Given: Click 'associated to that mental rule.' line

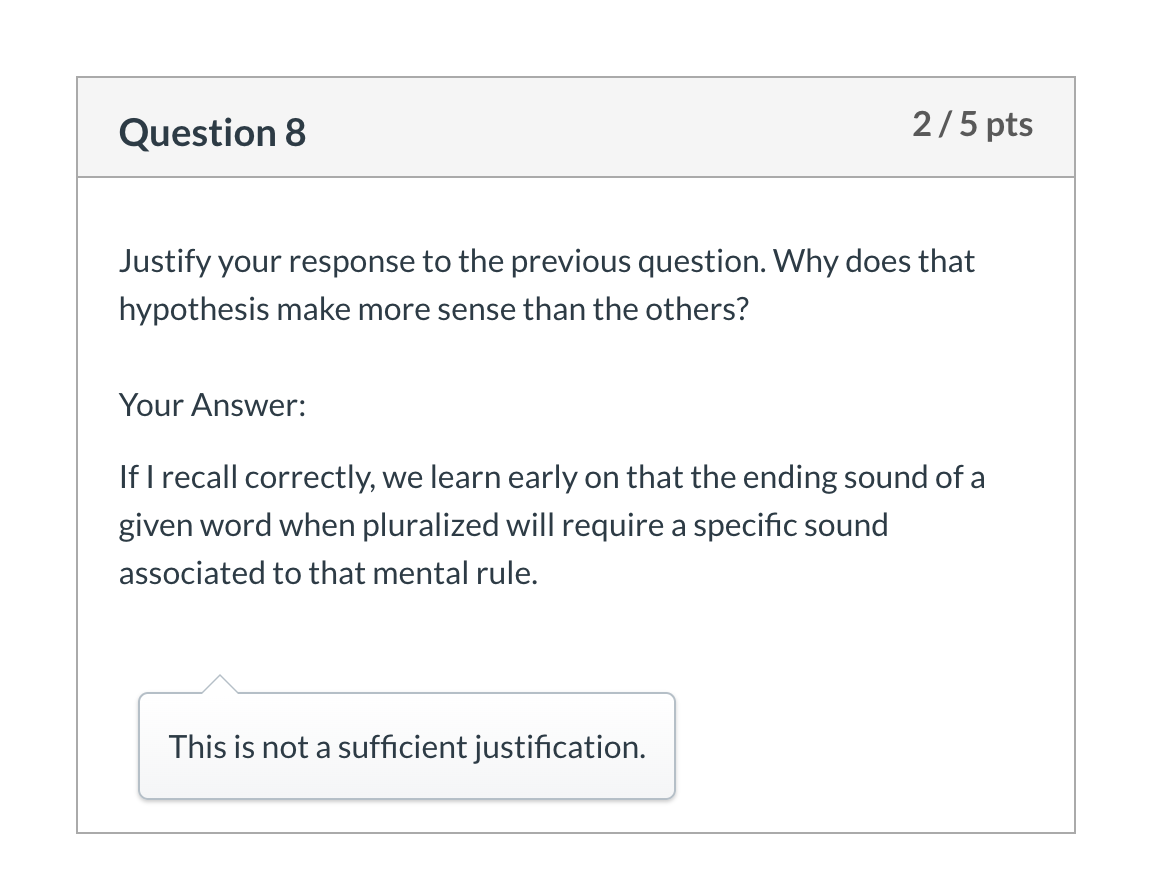Looking at the screenshot, I should (x=328, y=573).
